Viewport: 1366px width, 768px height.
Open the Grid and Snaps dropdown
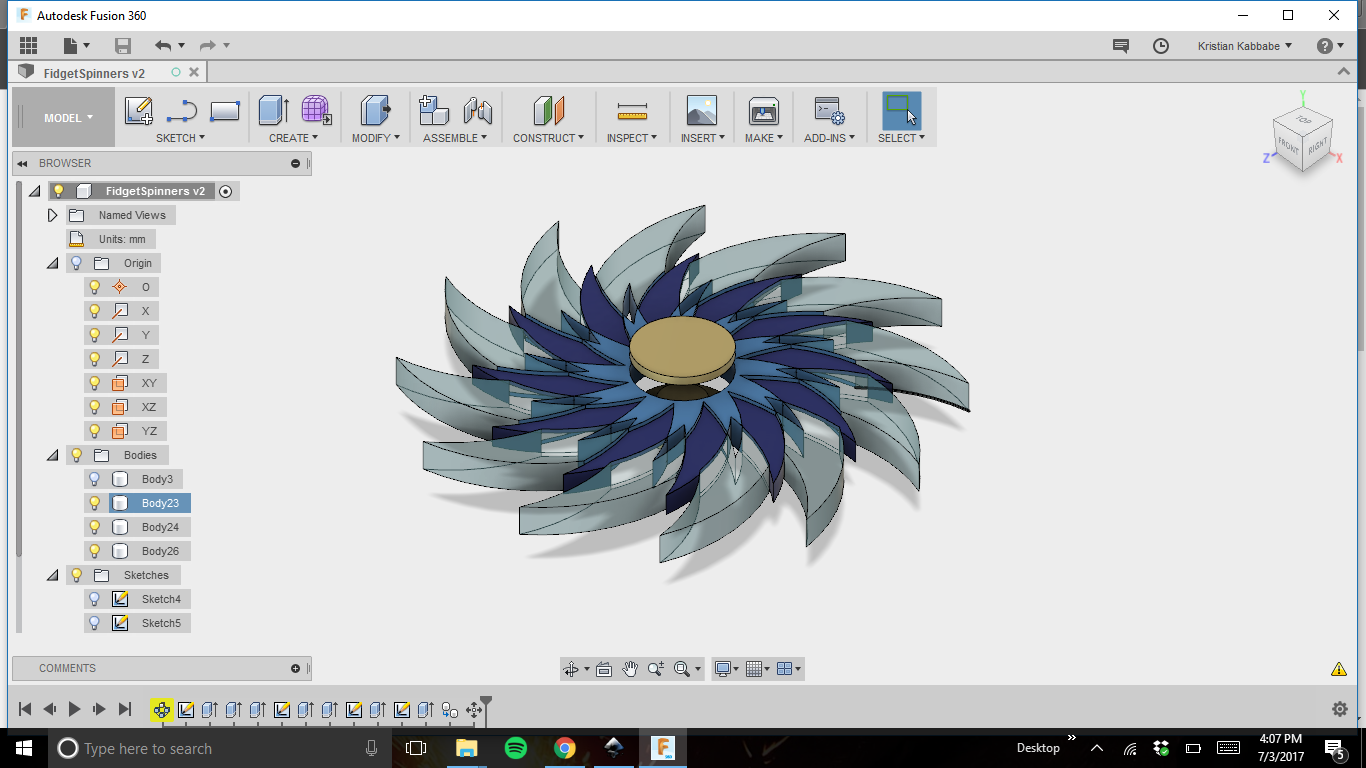(x=759, y=669)
